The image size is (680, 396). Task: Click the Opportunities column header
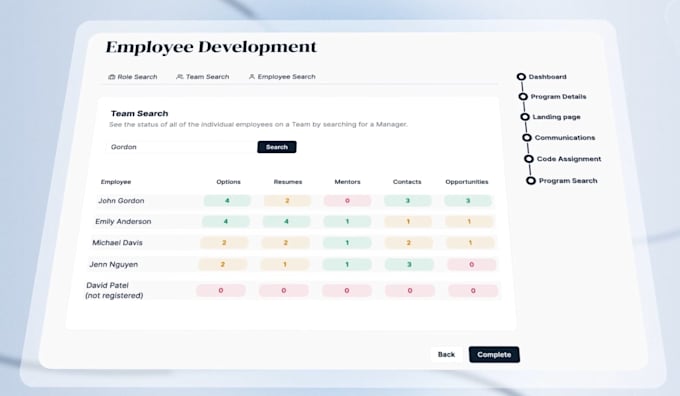(467, 182)
